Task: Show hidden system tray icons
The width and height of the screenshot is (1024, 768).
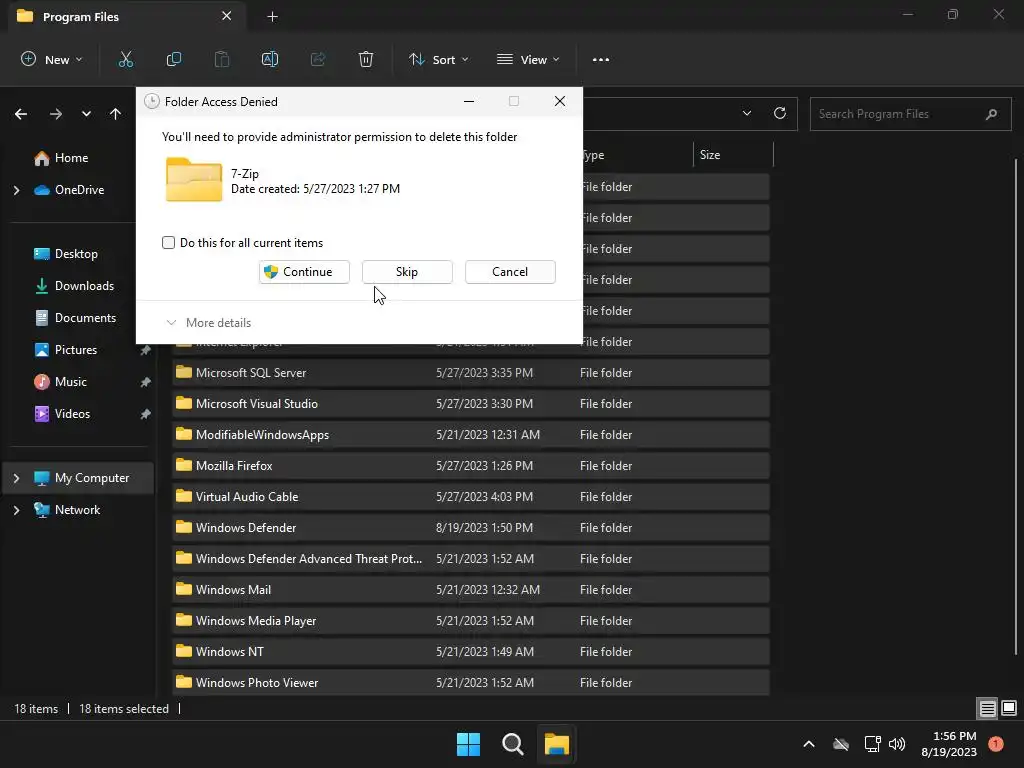Action: click(808, 744)
